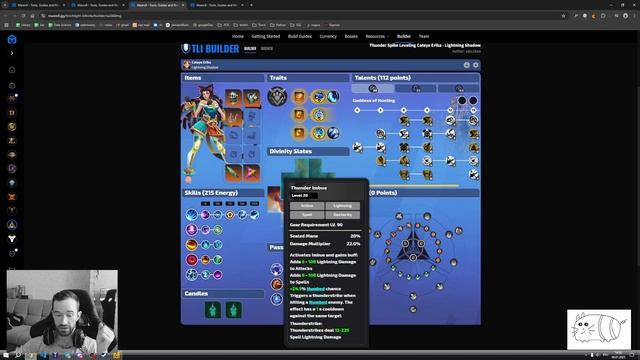The width and height of the screenshot is (640, 360).
Task: Click the Divinity Slates panel header
Action: pyautogui.click(x=308, y=151)
